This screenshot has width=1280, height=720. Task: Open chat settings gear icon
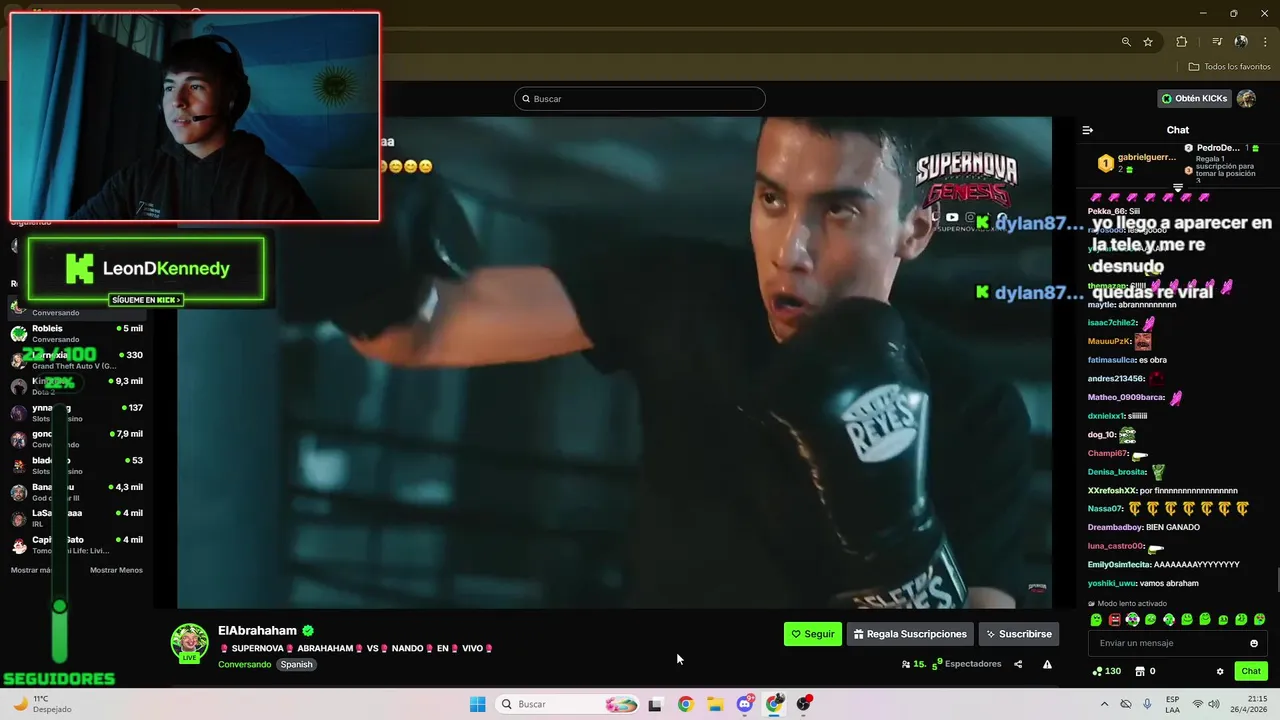pos(1220,671)
